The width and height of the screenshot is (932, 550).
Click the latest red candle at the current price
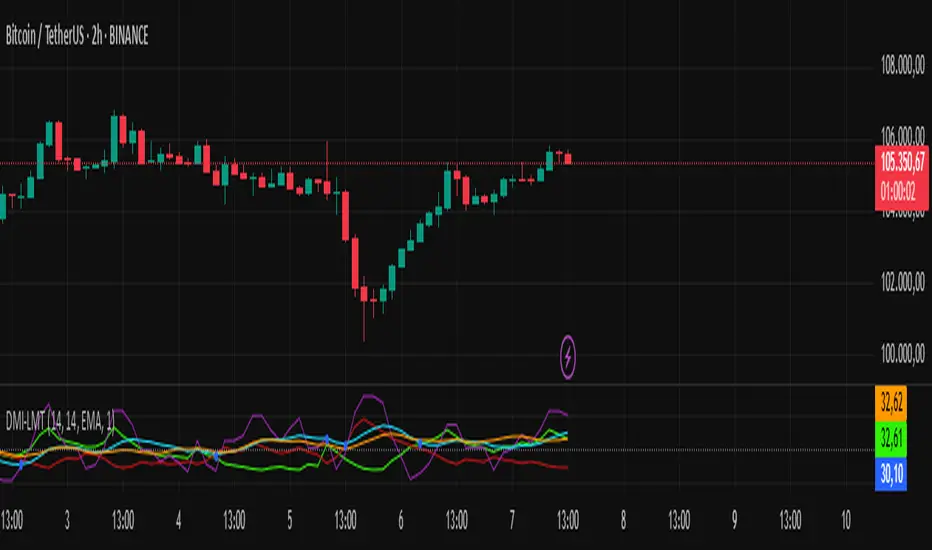pyautogui.click(x=568, y=158)
